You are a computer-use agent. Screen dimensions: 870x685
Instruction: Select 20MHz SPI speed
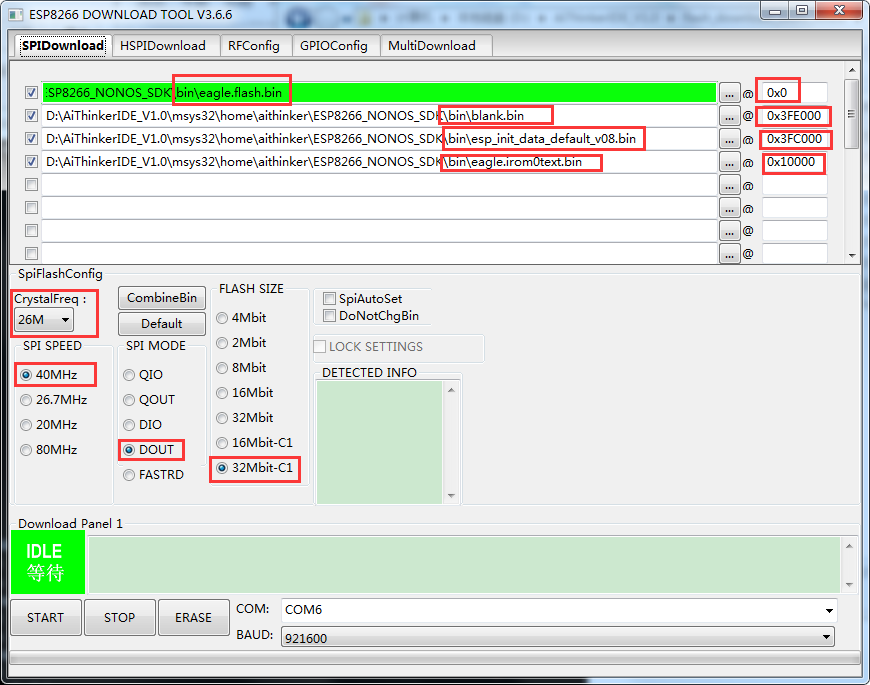coord(26,425)
